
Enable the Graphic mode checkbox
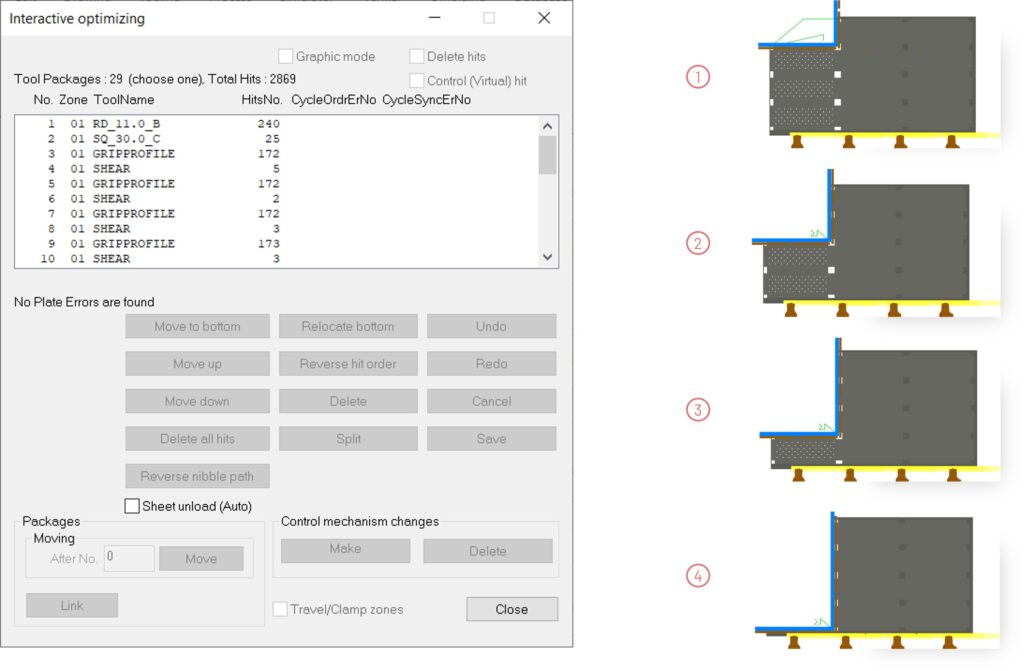286,57
